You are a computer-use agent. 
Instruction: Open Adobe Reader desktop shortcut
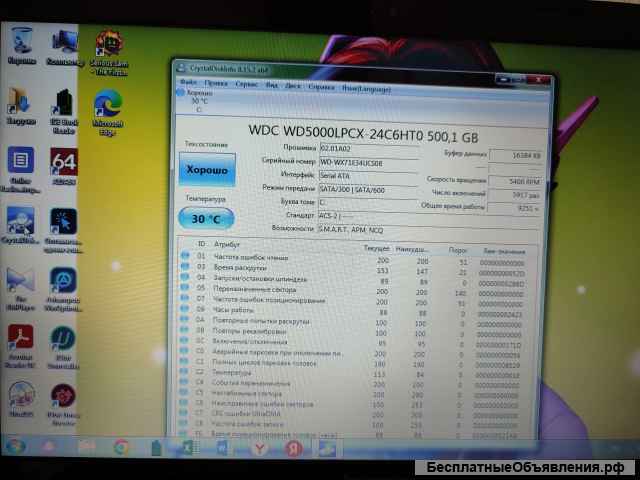coord(20,342)
